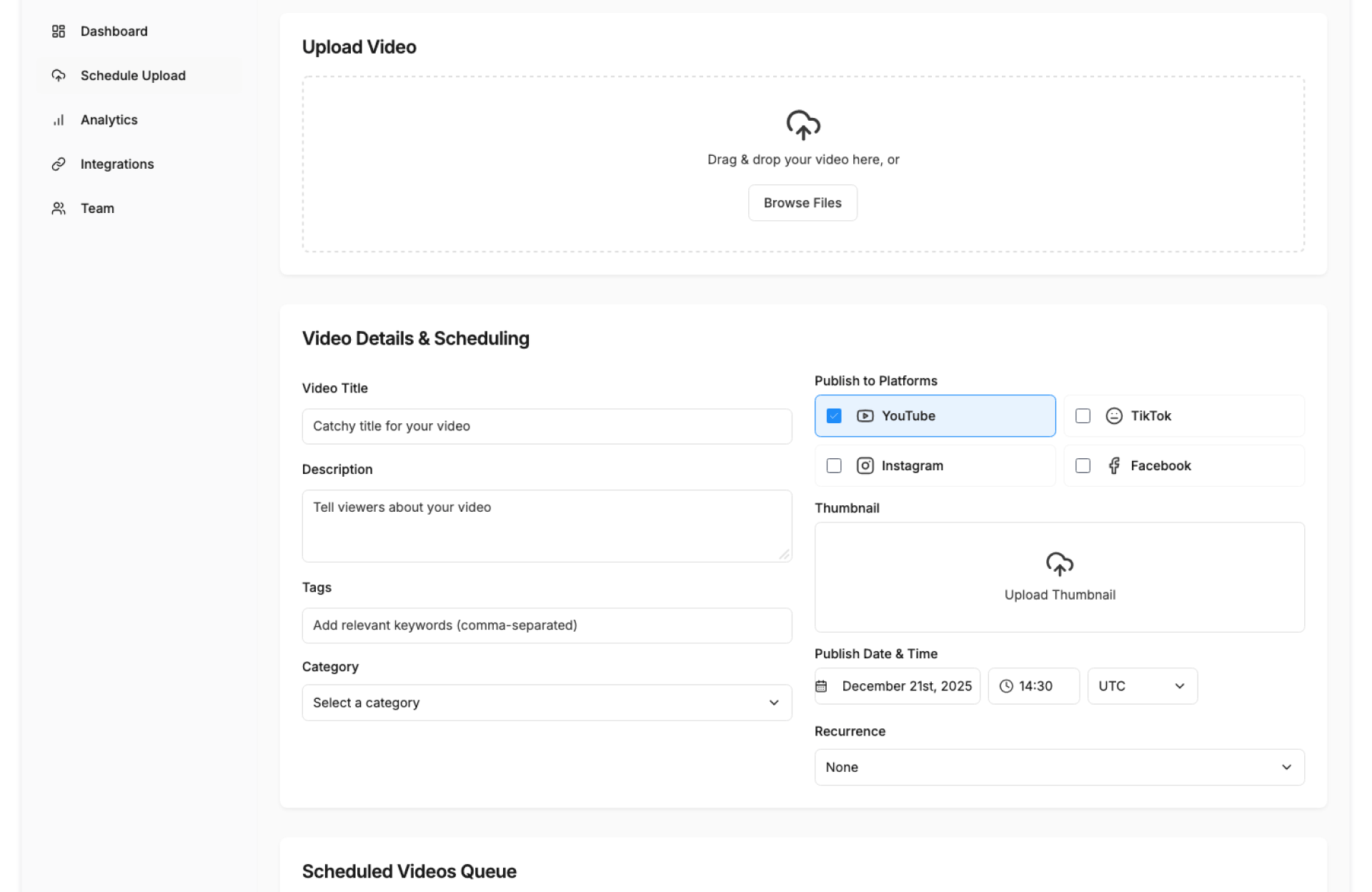The height and width of the screenshot is (892, 1372).
Task: Click the Integrations link icon
Action: click(59, 164)
